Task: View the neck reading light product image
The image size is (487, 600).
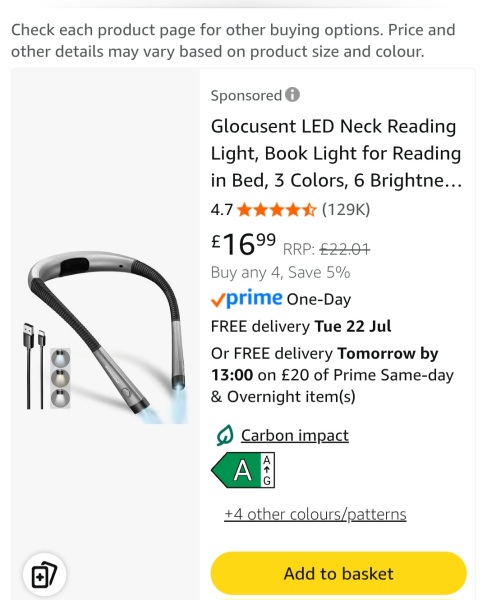Action: 105,337
